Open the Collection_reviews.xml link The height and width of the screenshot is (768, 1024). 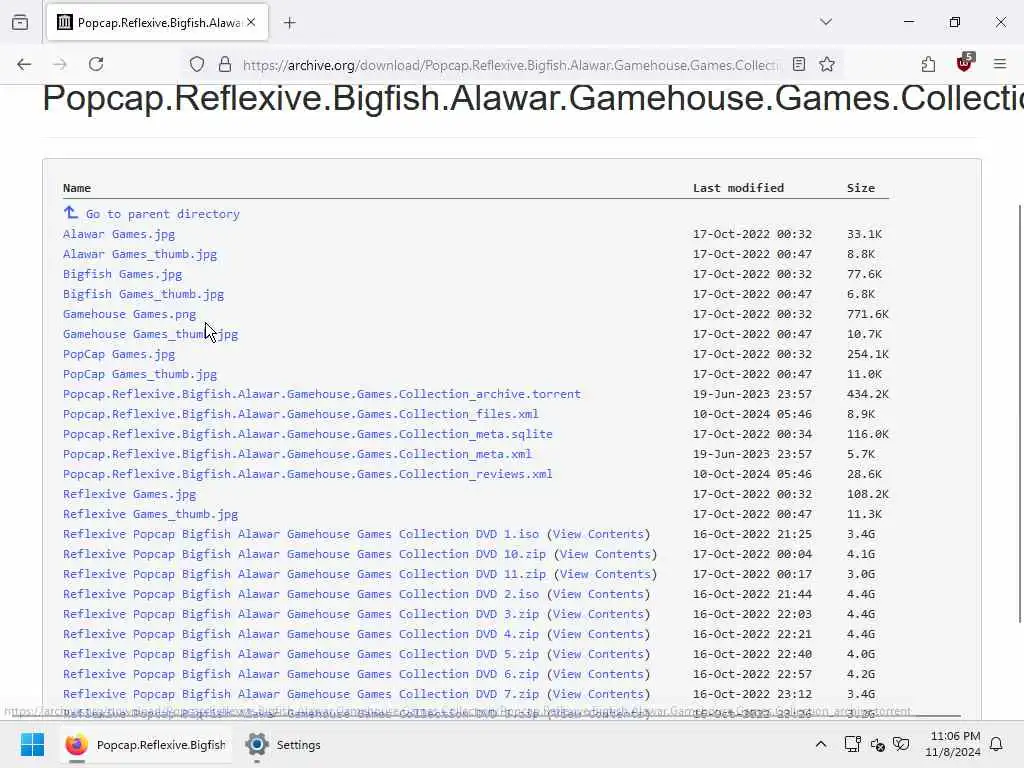pyautogui.click(x=308, y=474)
